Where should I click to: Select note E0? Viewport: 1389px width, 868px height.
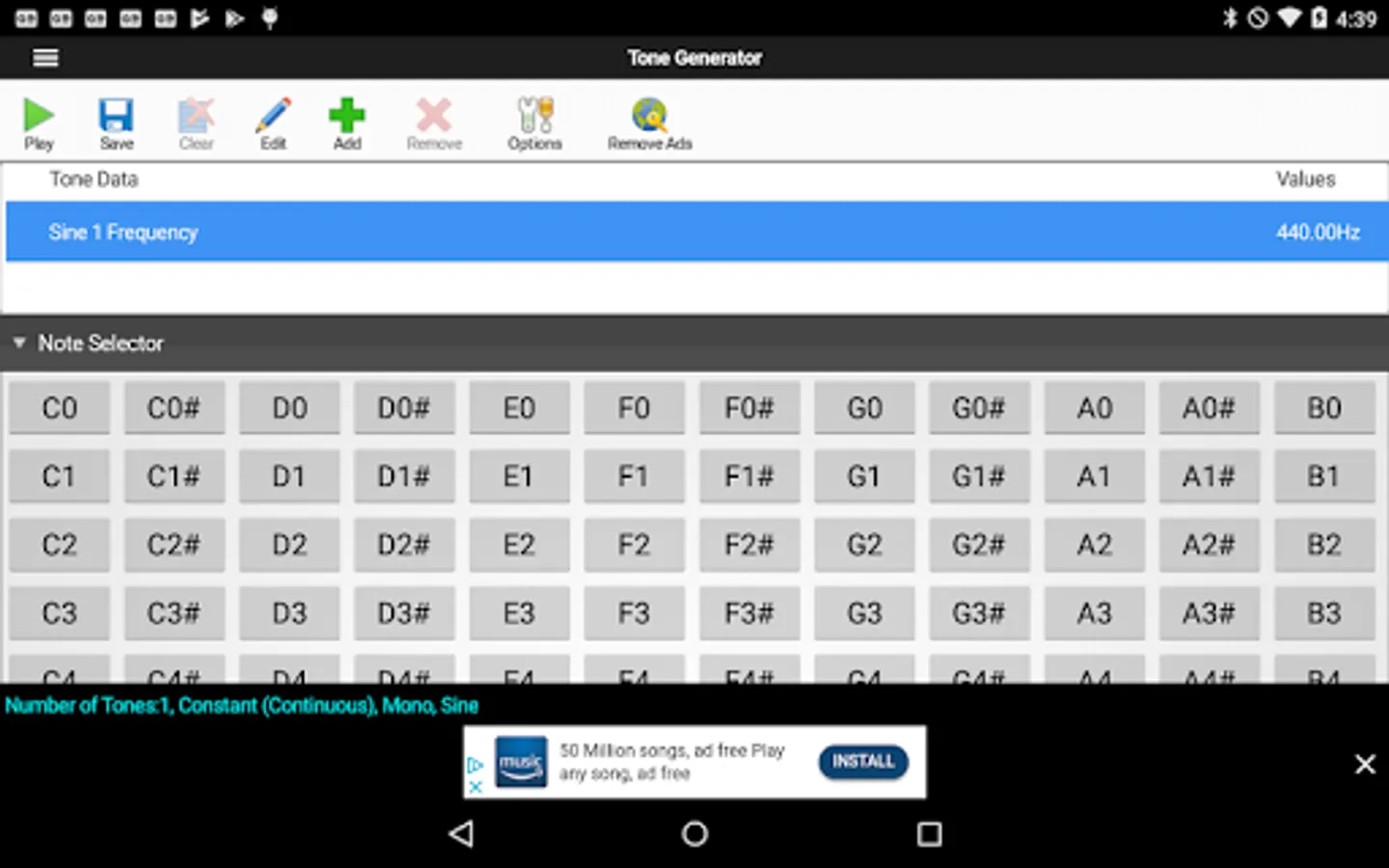(519, 408)
